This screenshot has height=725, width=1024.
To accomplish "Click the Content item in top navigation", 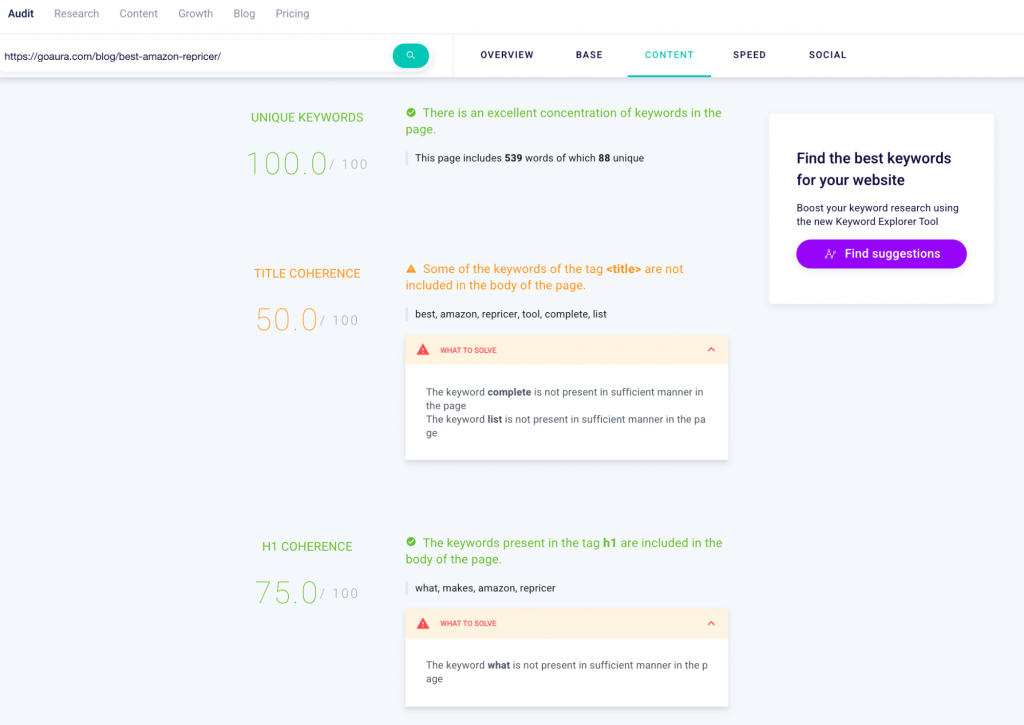I will (138, 14).
